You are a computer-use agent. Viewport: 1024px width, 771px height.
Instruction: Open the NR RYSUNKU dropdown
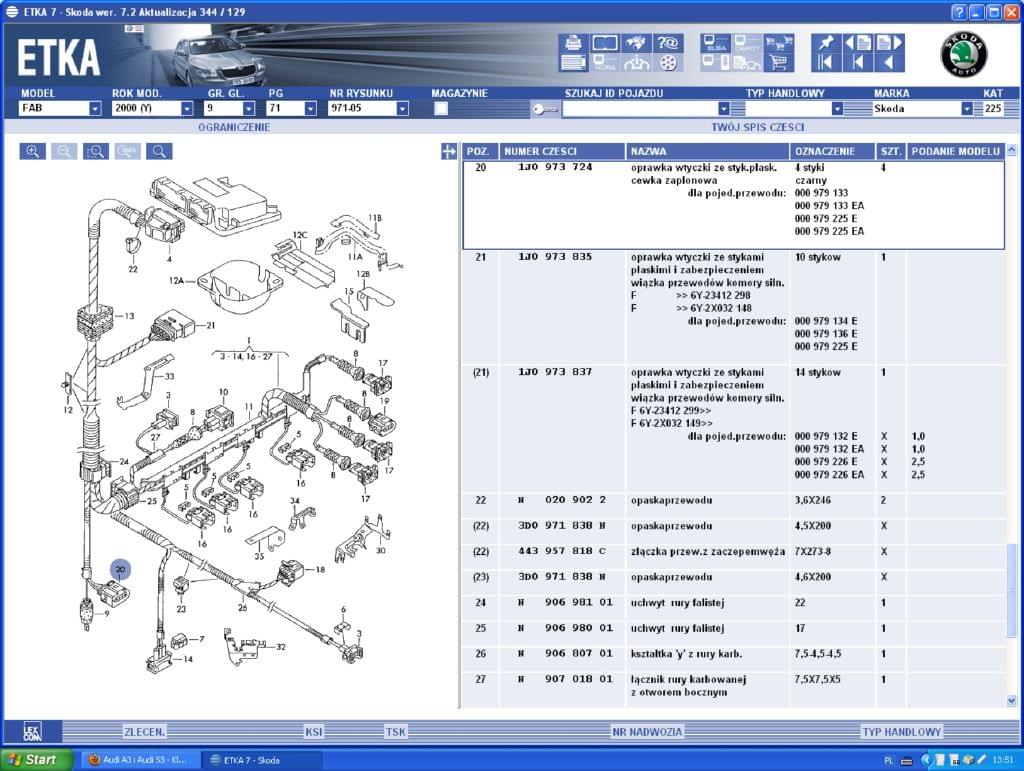pos(403,108)
